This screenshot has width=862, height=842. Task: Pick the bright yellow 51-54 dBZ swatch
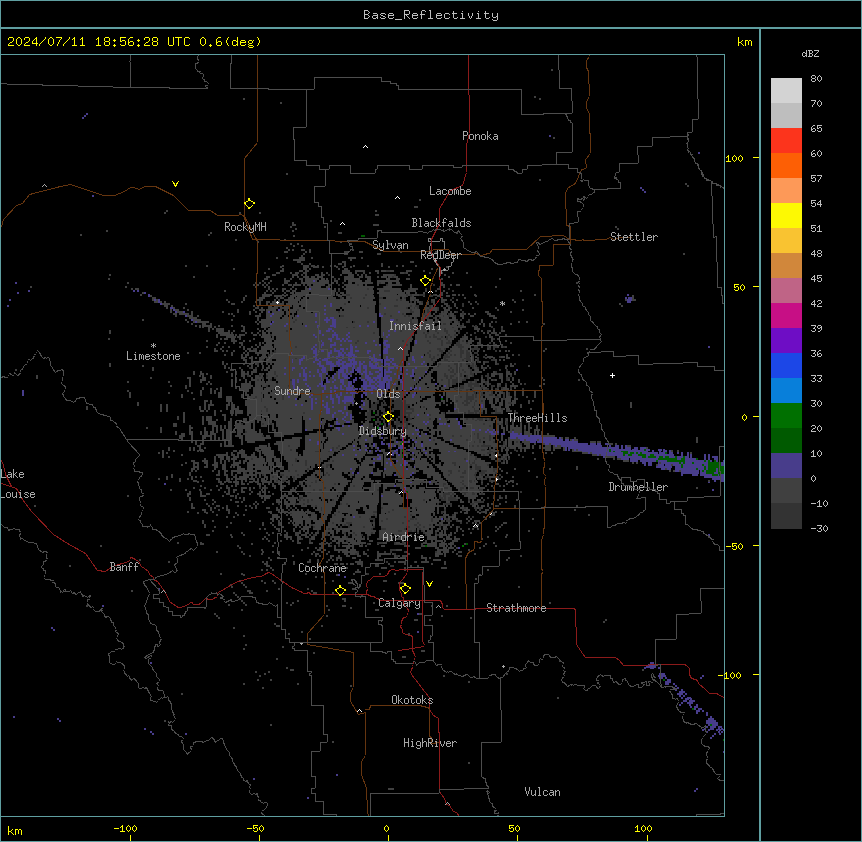tap(786, 215)
